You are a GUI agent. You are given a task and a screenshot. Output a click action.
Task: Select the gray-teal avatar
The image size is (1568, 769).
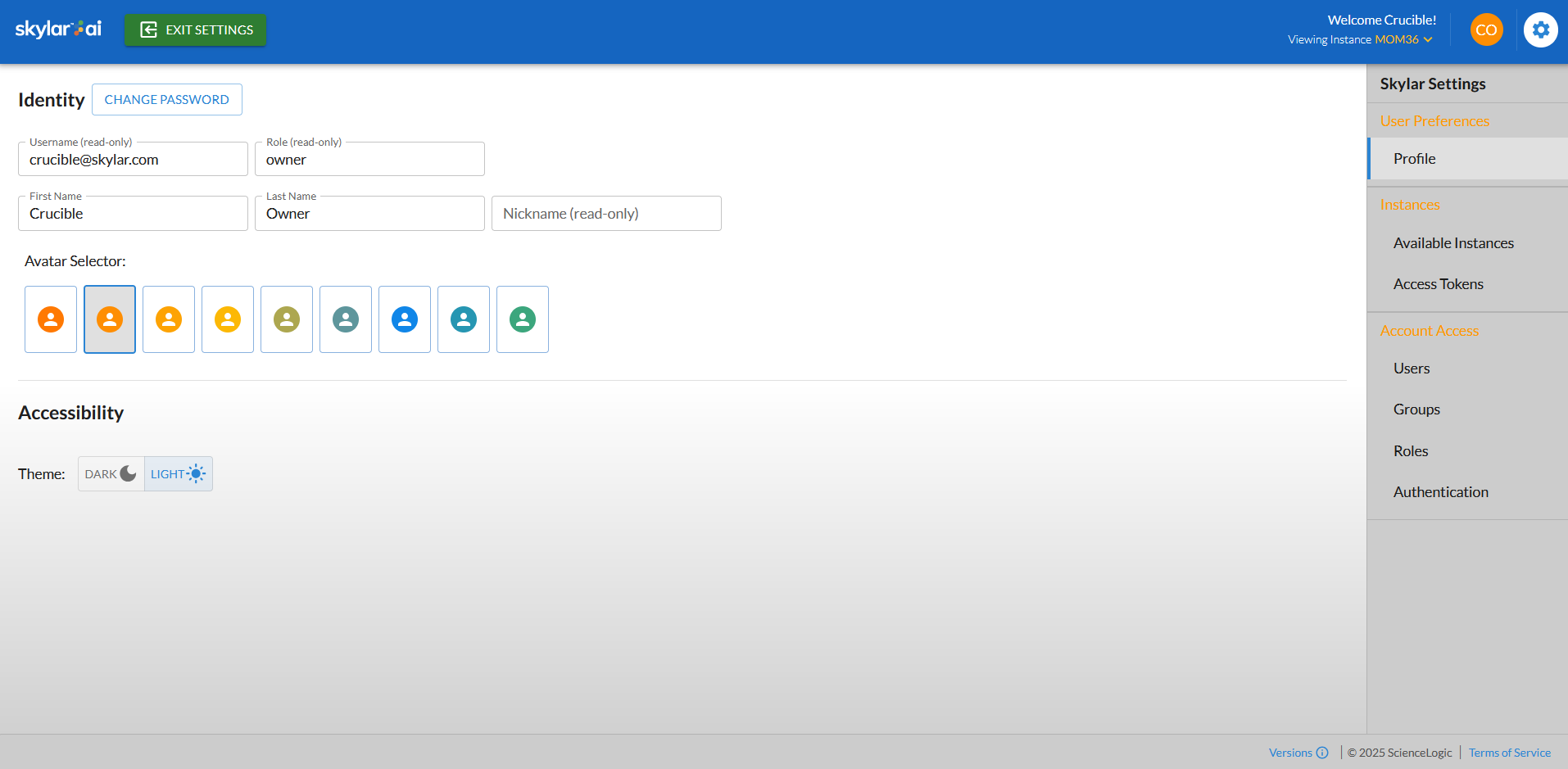click(x=346, y=319)
